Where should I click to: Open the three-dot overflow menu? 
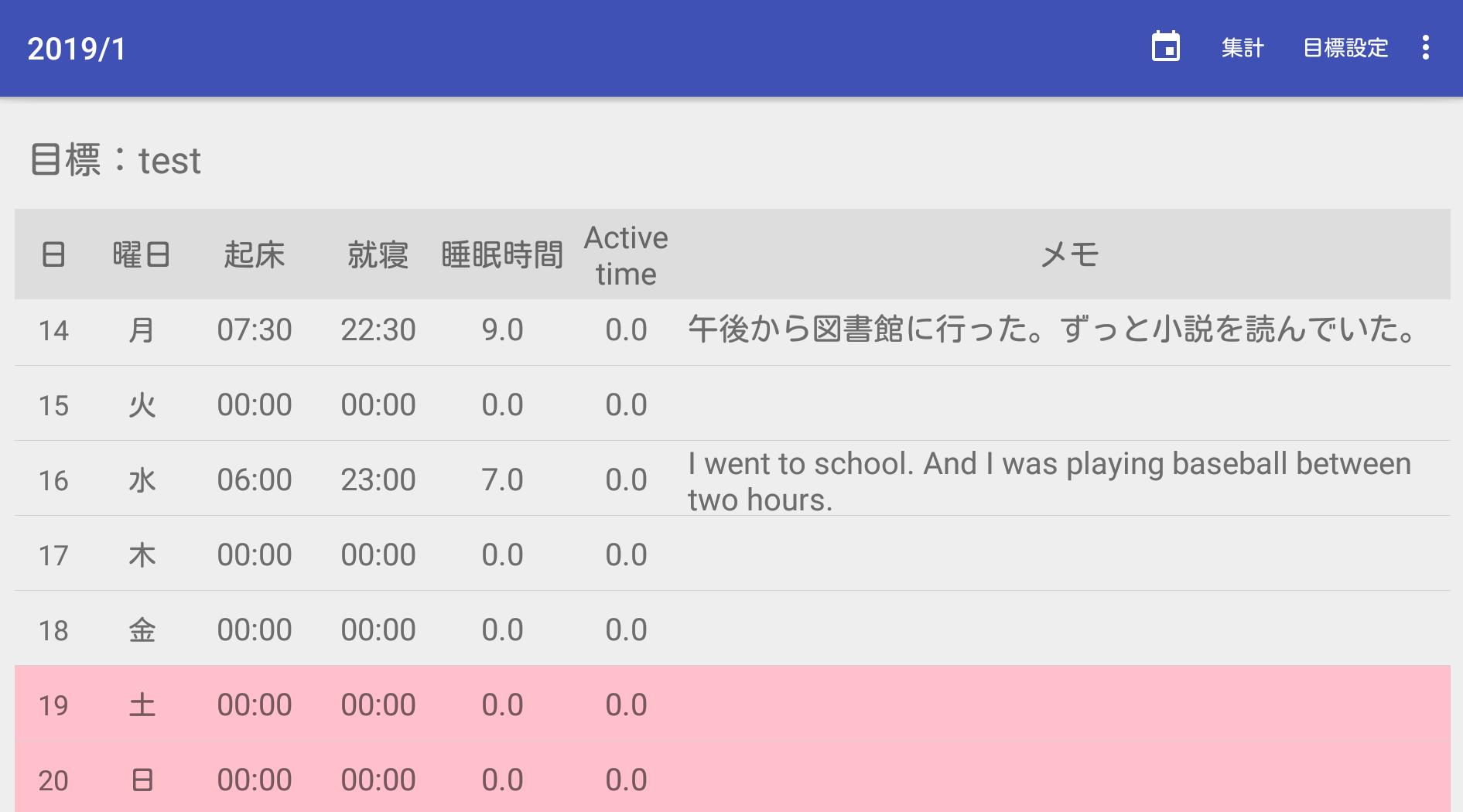[x=1425, y=47]
